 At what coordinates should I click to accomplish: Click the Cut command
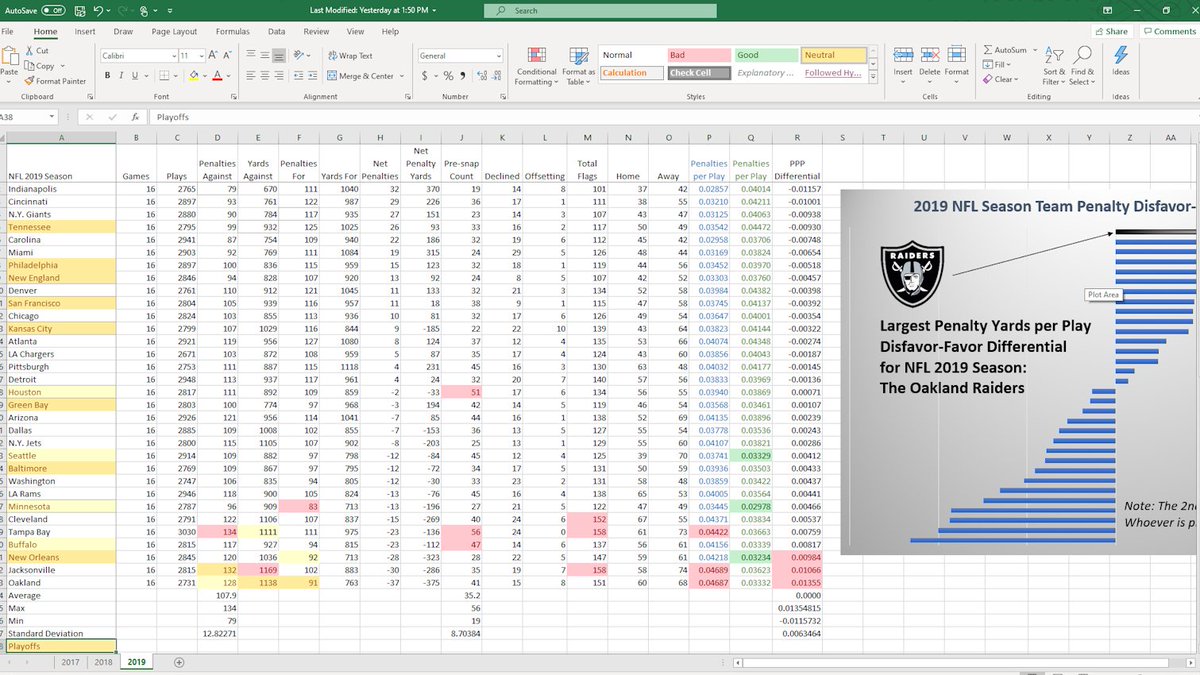pyautogui.click(x=36, y=51)
